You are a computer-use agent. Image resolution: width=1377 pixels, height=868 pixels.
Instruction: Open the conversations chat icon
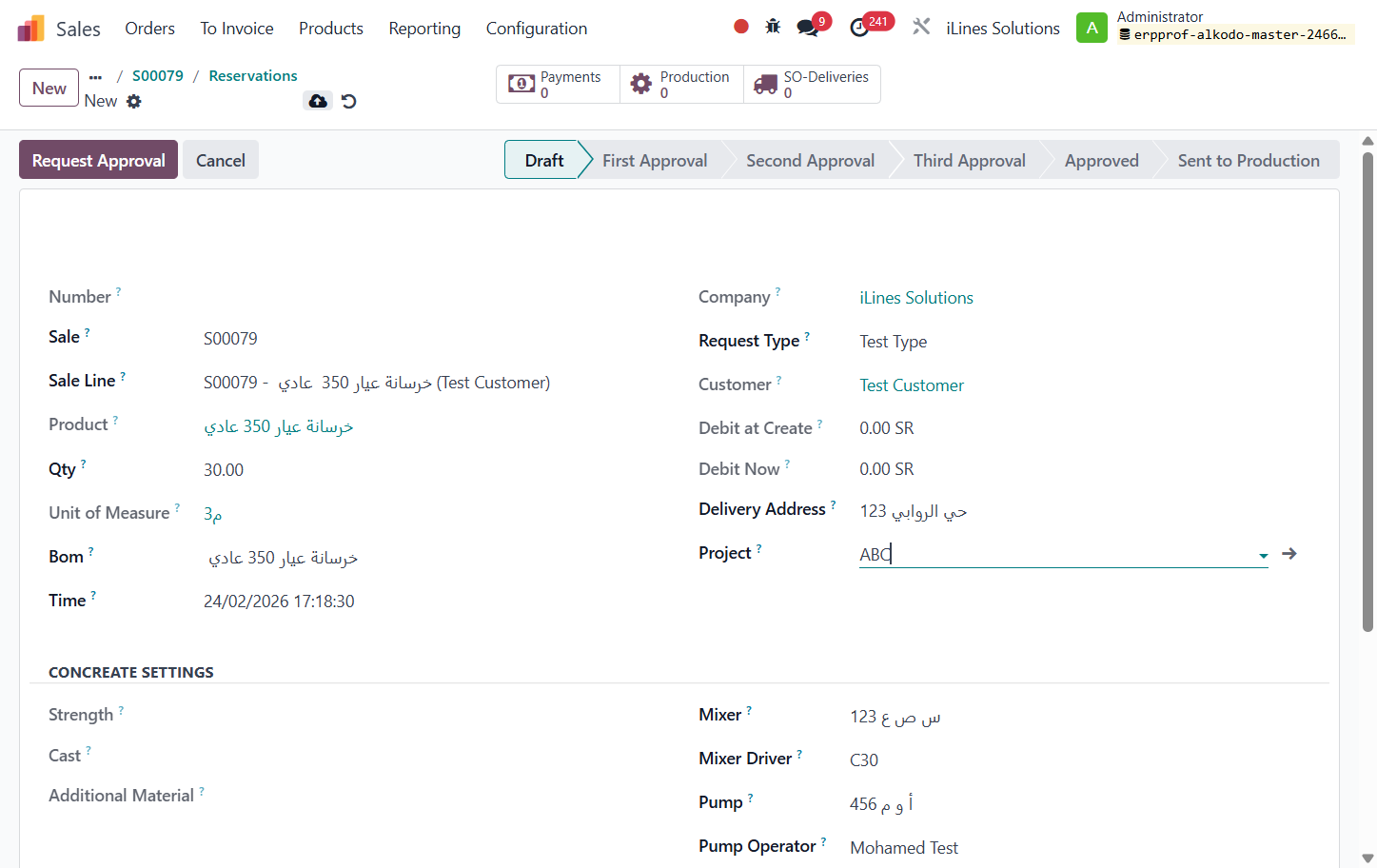(808, 28)
